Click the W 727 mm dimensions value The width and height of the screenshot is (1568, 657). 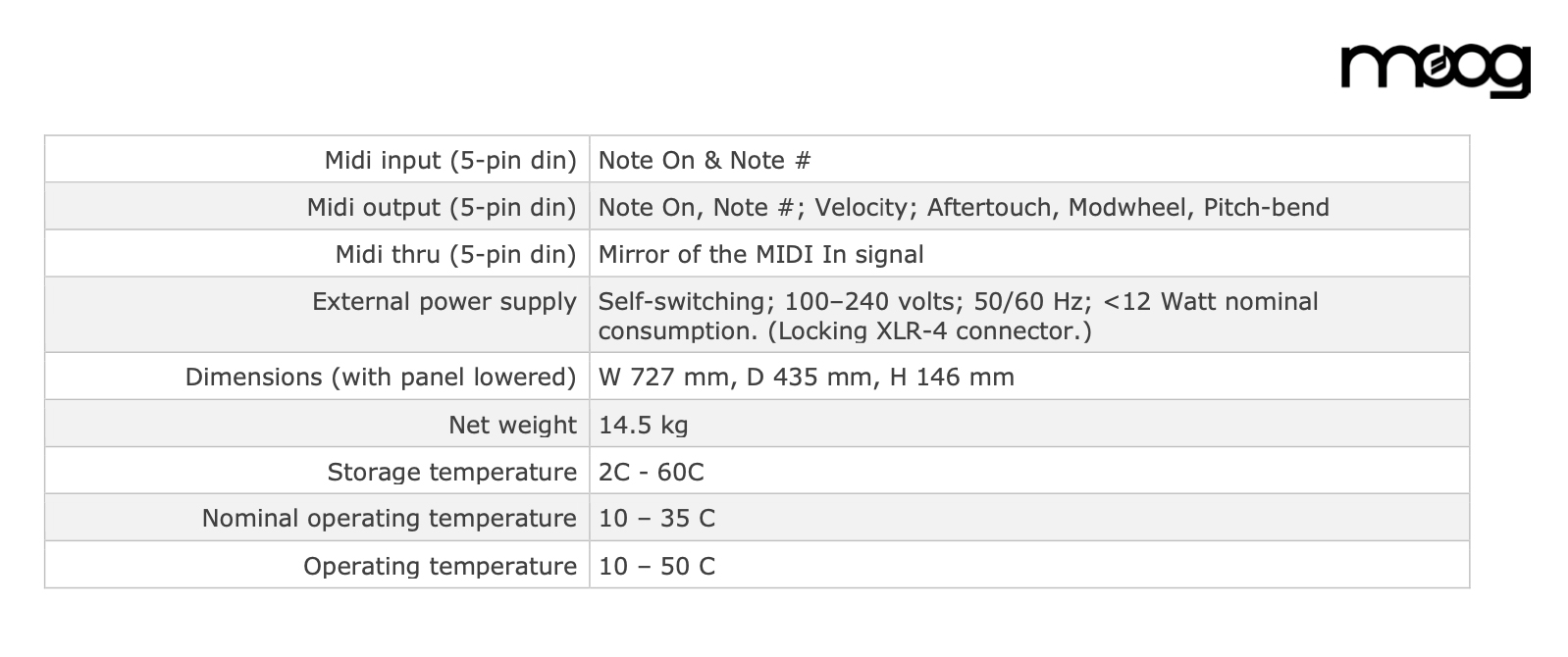807,377
